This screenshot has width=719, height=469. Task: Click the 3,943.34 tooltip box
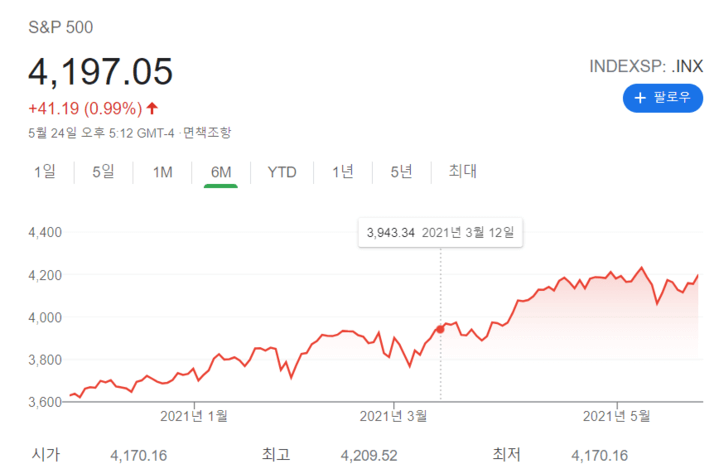[x=440, y=232]
